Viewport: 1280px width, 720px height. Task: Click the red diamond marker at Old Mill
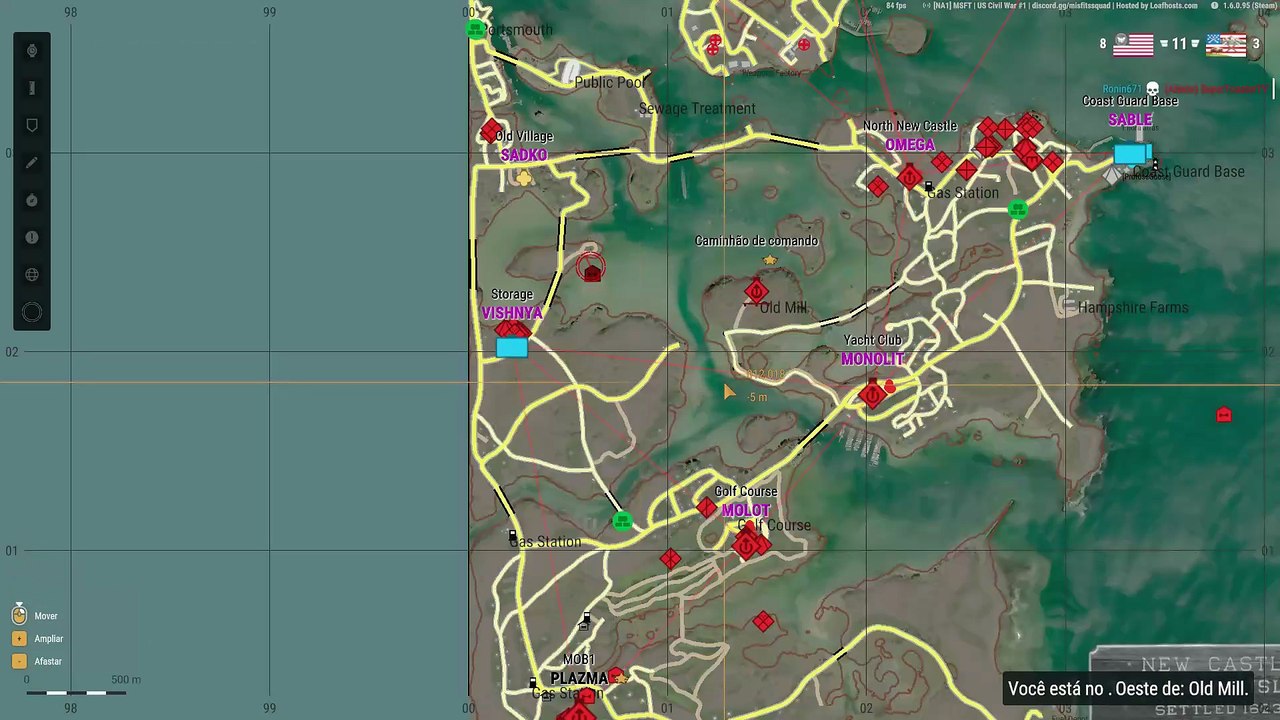coord(756,292)
